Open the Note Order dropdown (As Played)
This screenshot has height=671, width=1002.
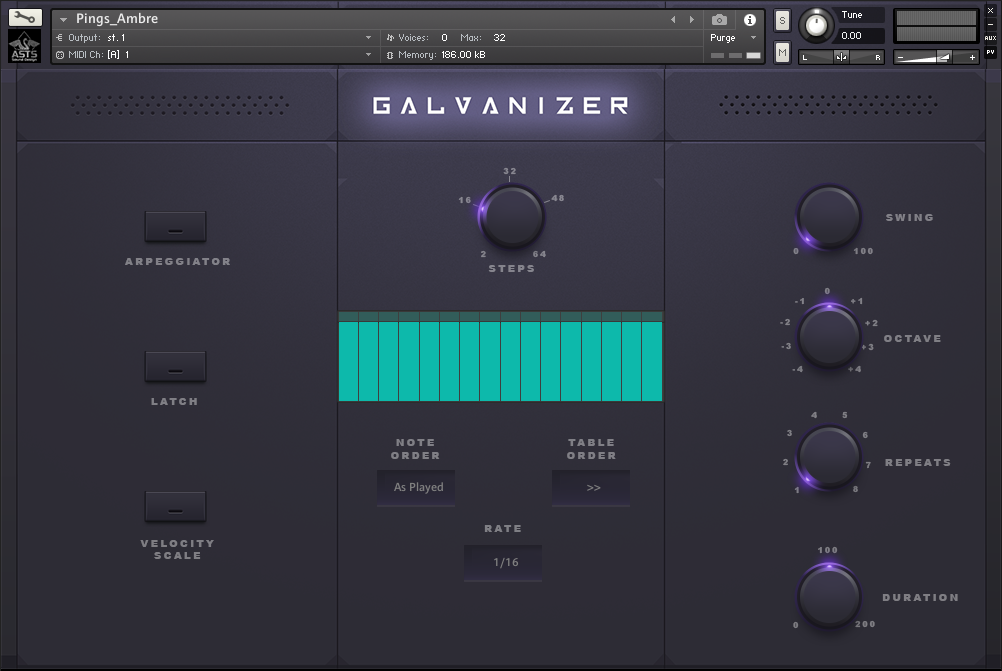[416, 488]
